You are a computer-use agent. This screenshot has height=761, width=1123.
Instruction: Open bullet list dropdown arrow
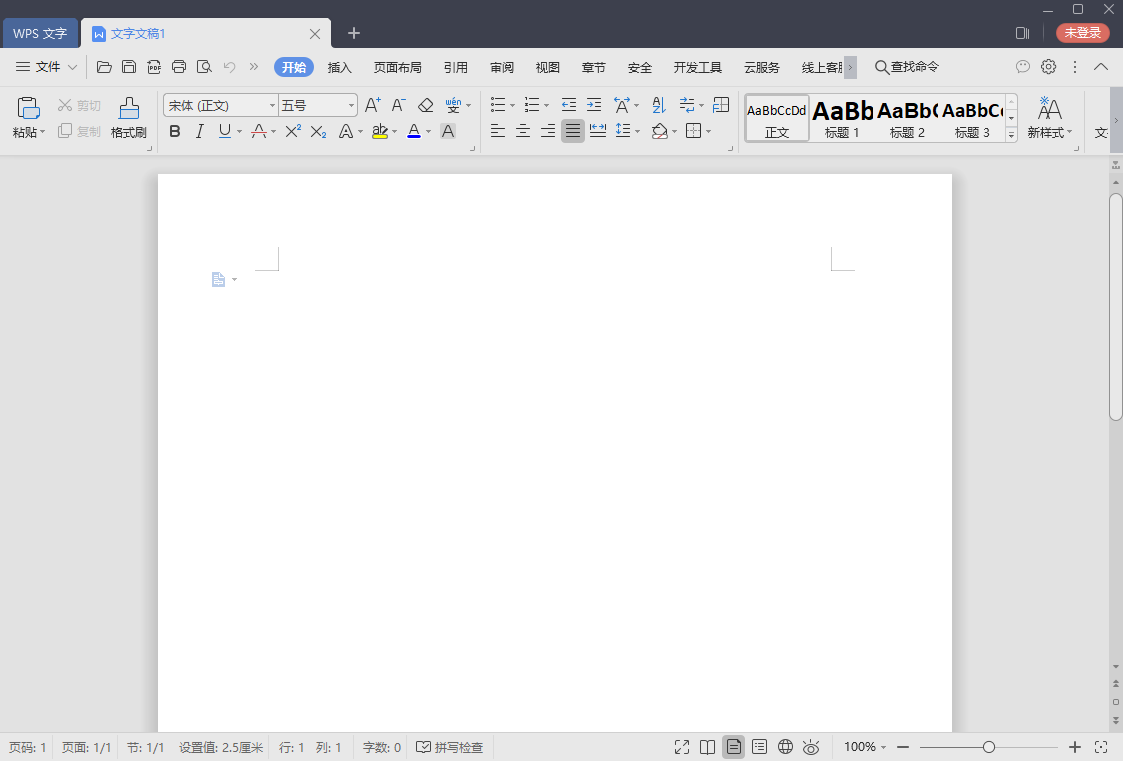pyautogui.click(x=513, y=105)
